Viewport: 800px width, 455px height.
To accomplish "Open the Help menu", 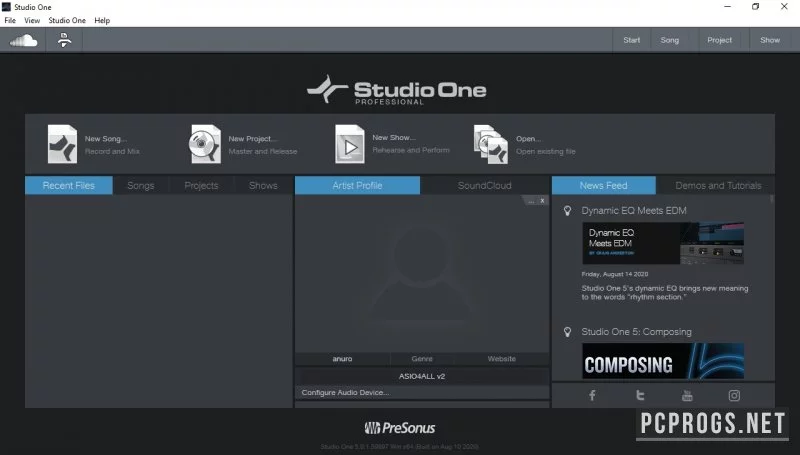I will 102,20.
